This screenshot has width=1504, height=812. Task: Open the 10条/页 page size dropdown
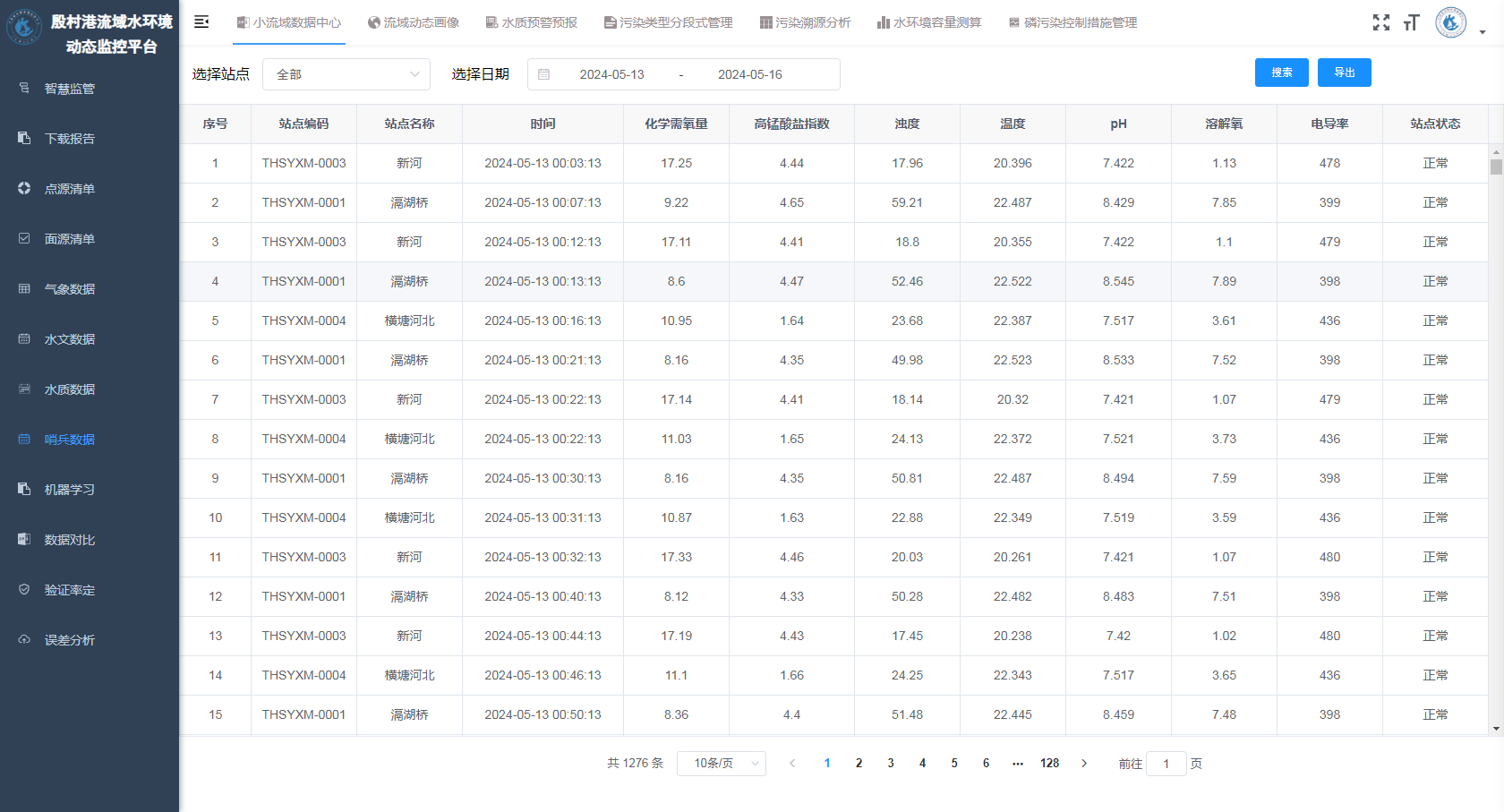click(721, 763)
